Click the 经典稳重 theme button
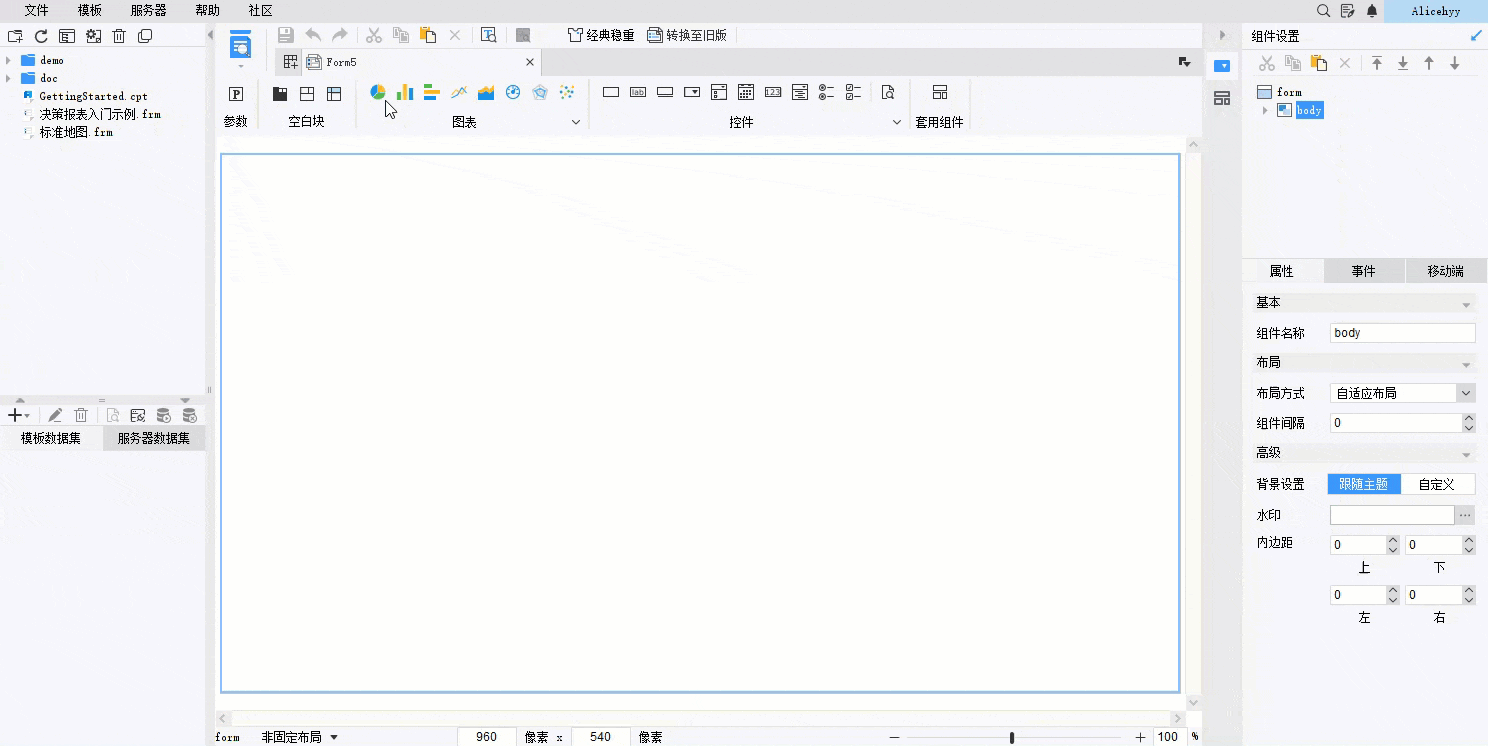 click(601, 35)
